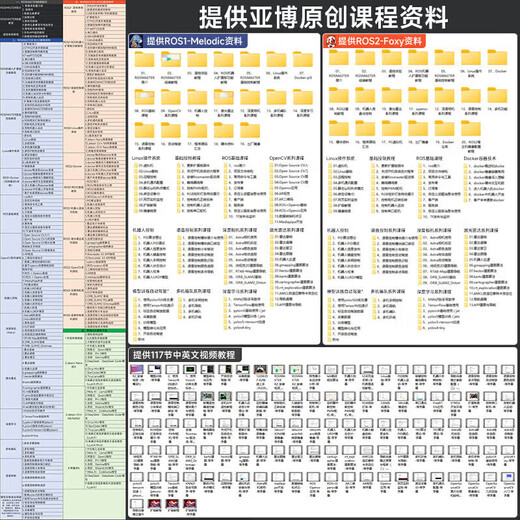Click ROS基础课程 heading in ROS2-Foxy panel

coord(429,158)
